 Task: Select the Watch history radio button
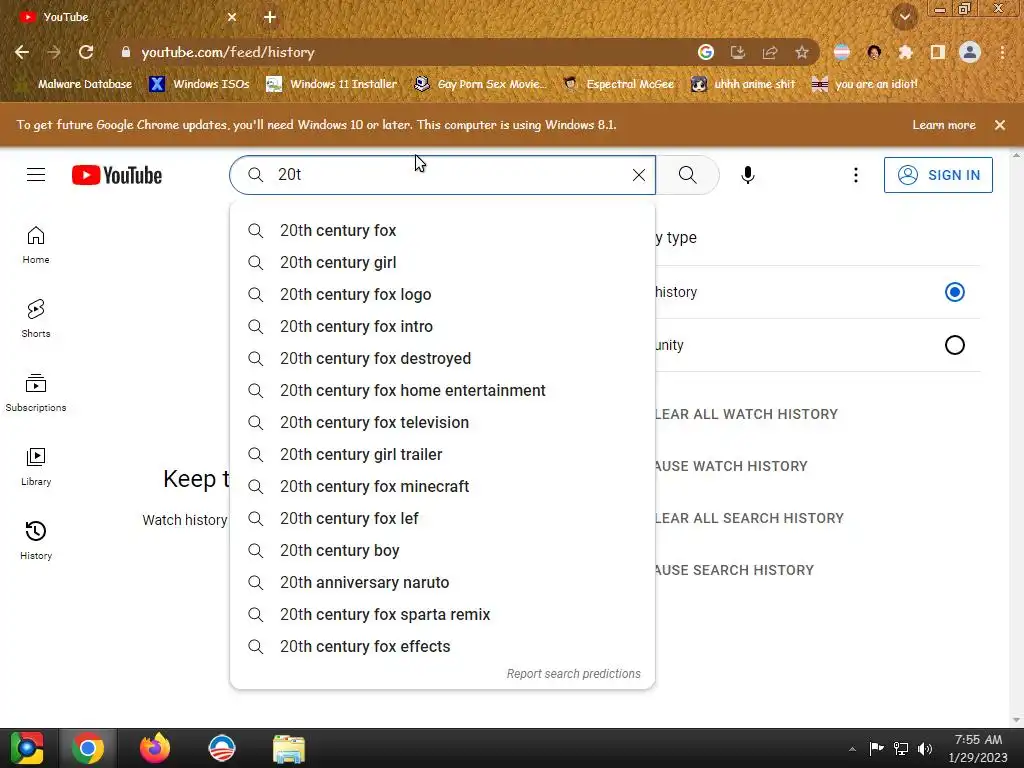pyautogui.click(x=954, y=292)
